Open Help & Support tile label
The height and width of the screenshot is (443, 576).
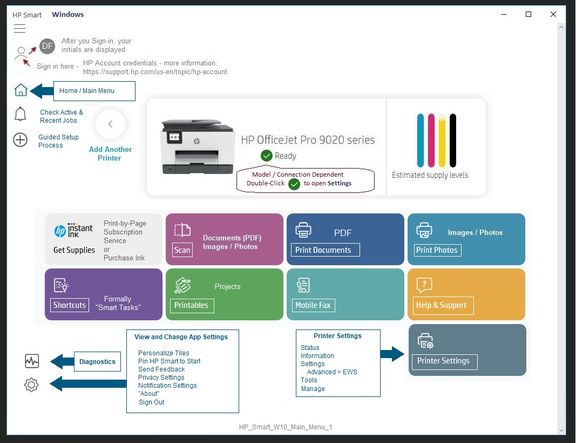(442, 305)
